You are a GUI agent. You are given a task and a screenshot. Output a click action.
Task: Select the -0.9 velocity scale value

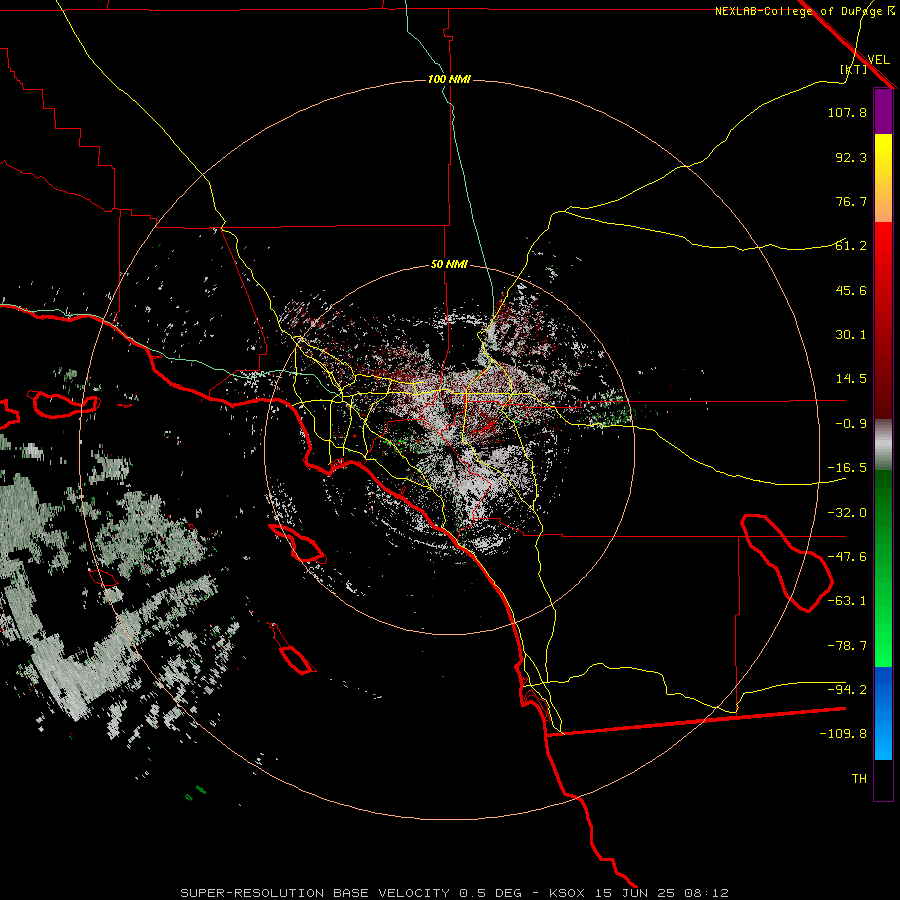[851, 424]
